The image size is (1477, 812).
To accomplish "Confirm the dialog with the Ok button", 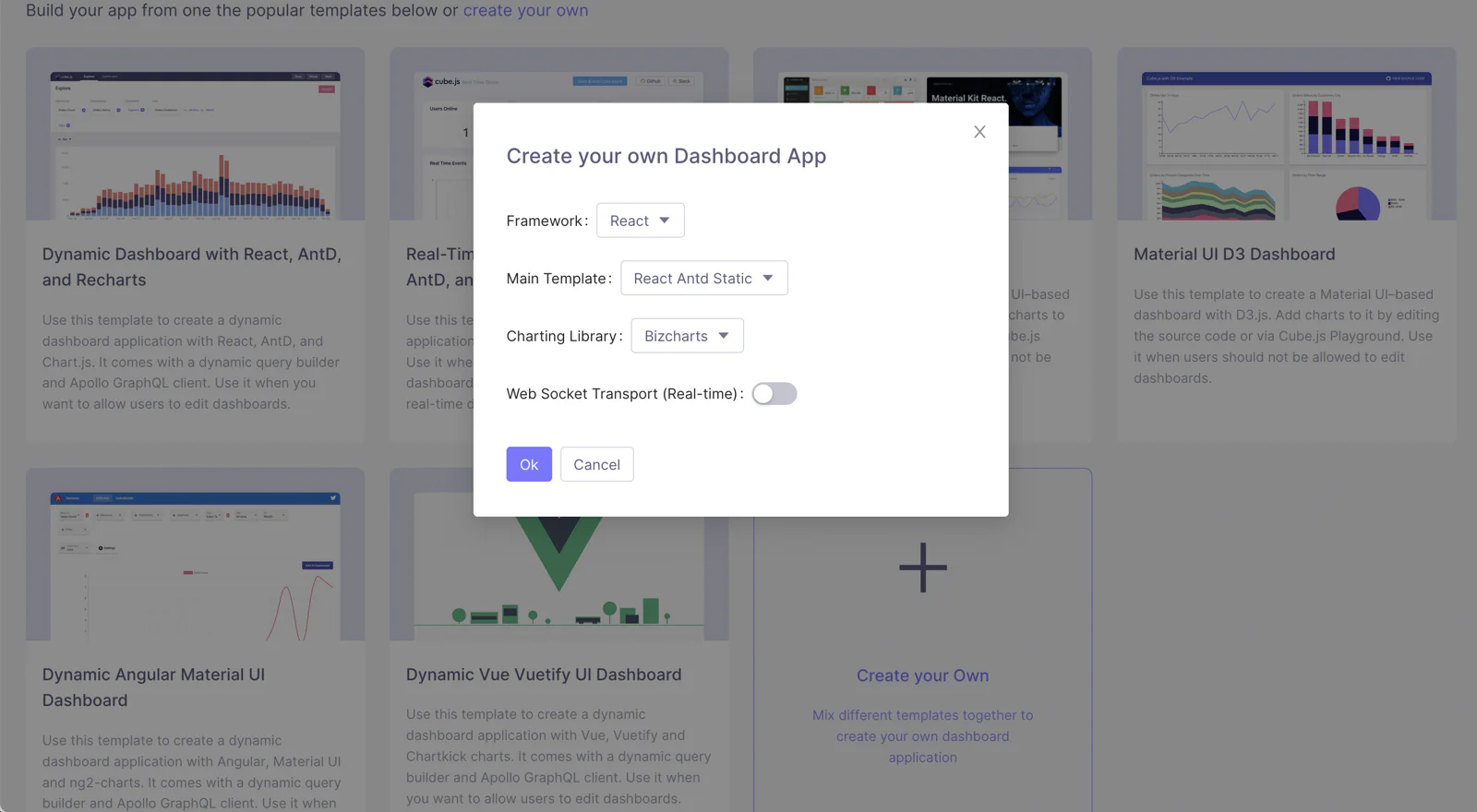I will point(529,464).
